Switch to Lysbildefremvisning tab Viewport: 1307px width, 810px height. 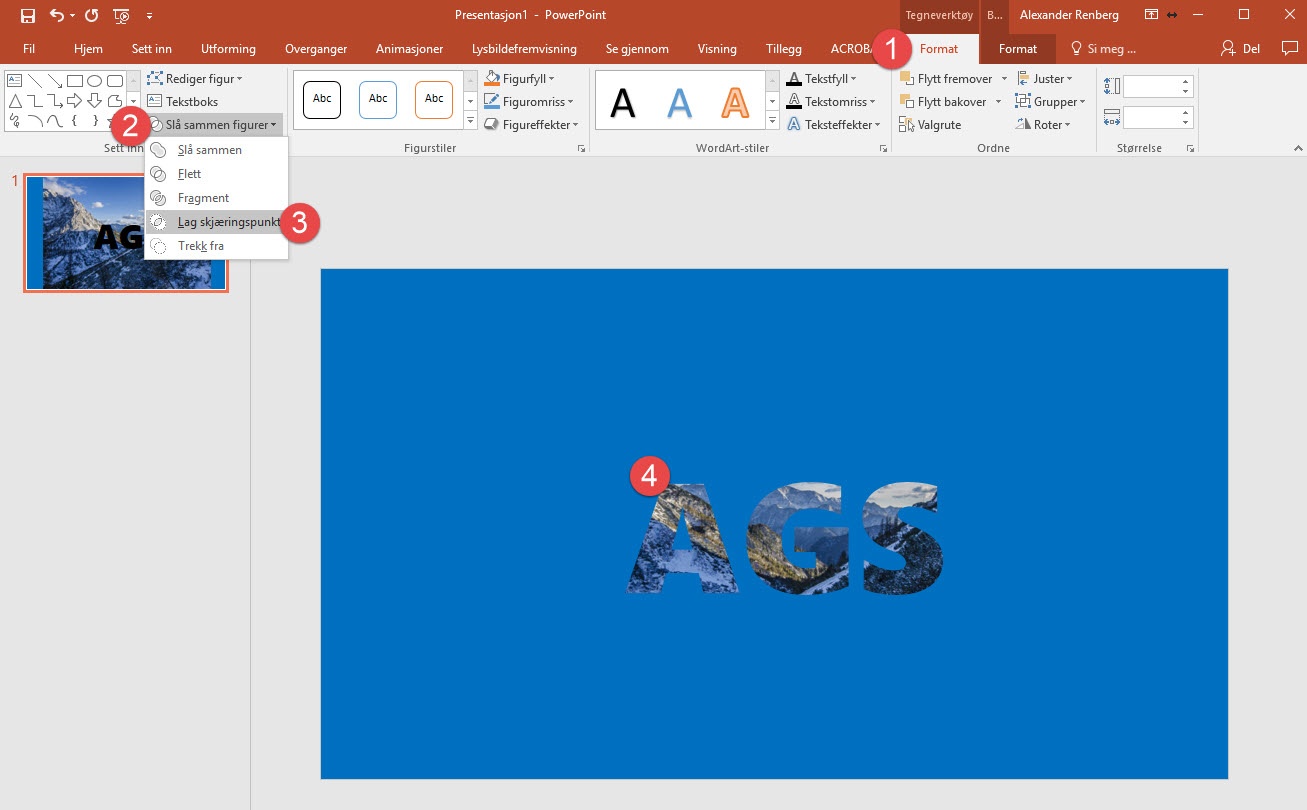tap(525, 48)
